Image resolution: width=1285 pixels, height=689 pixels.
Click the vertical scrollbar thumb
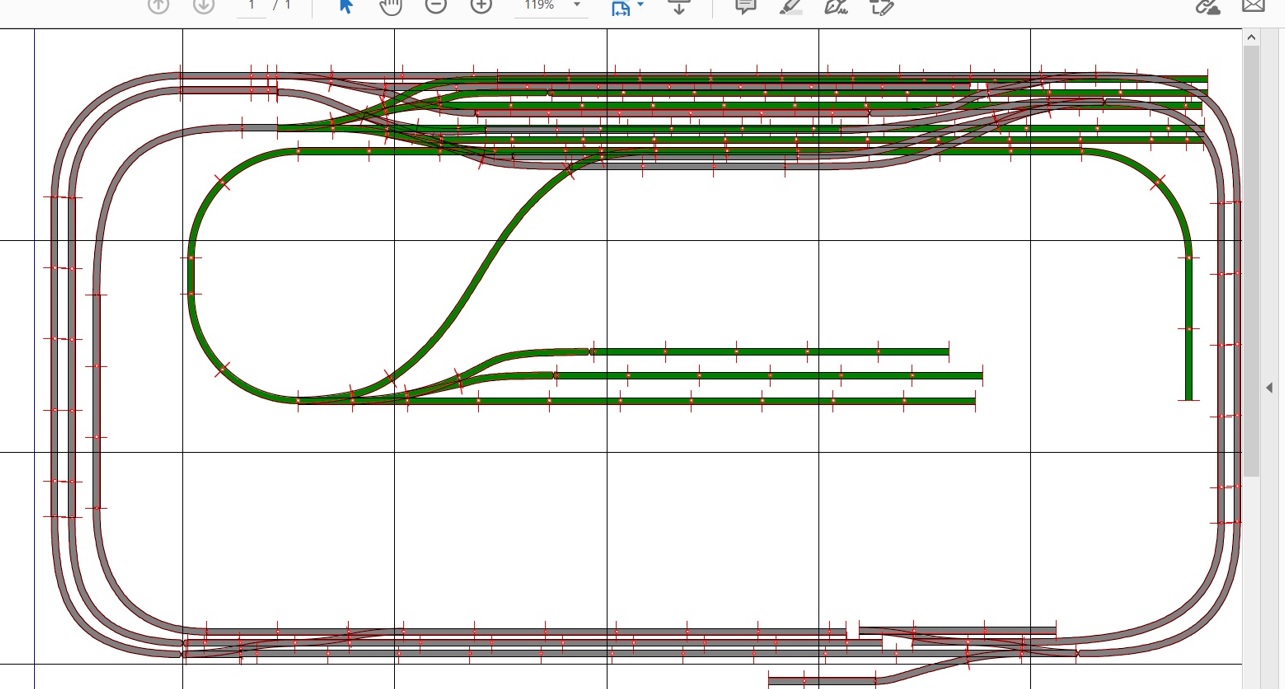(x=1250, y=260)
